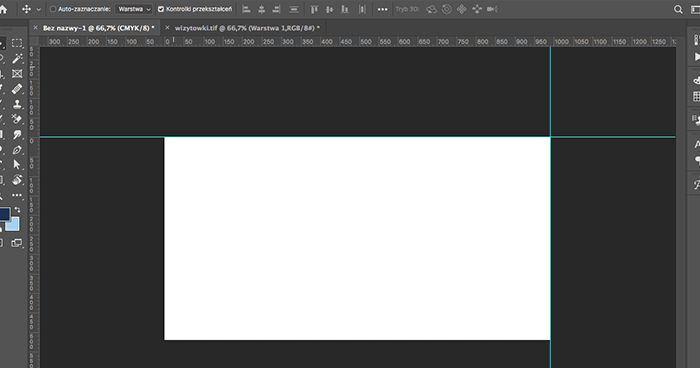The width and height of the screenshot is (700, 368).
Task: Click the vertical ruler on left
Action: click(x=34, y=207)
